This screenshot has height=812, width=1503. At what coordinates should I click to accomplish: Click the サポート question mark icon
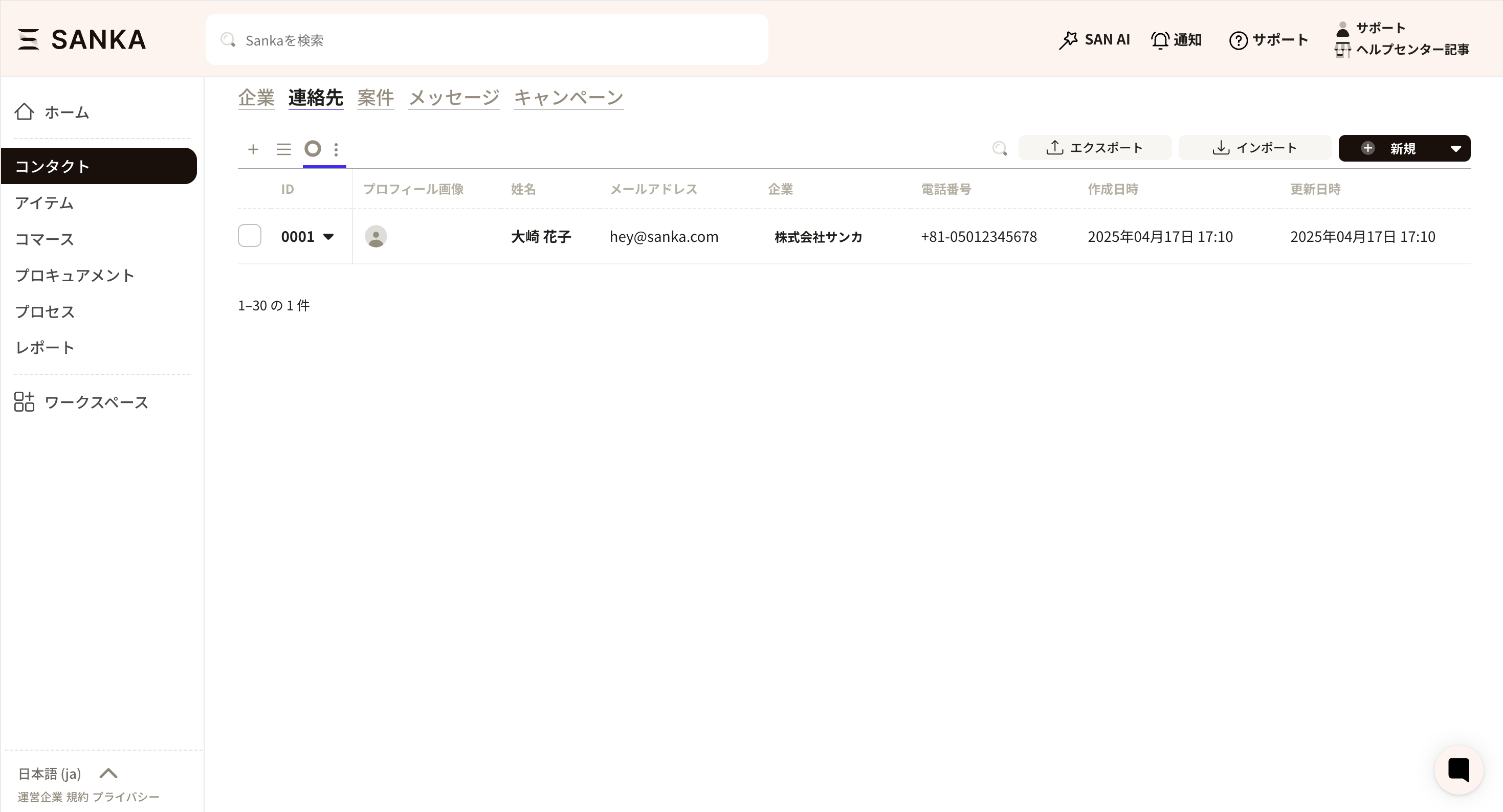[1238, 40]
